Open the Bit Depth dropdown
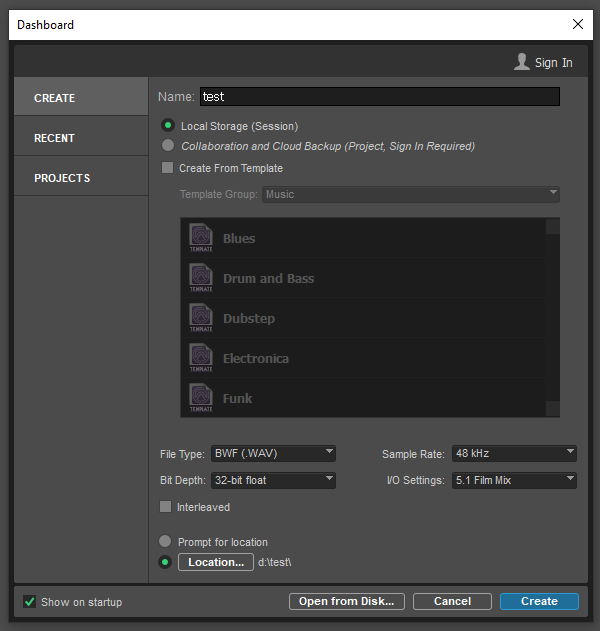This screenshot has height=631, width=600. 273,480
